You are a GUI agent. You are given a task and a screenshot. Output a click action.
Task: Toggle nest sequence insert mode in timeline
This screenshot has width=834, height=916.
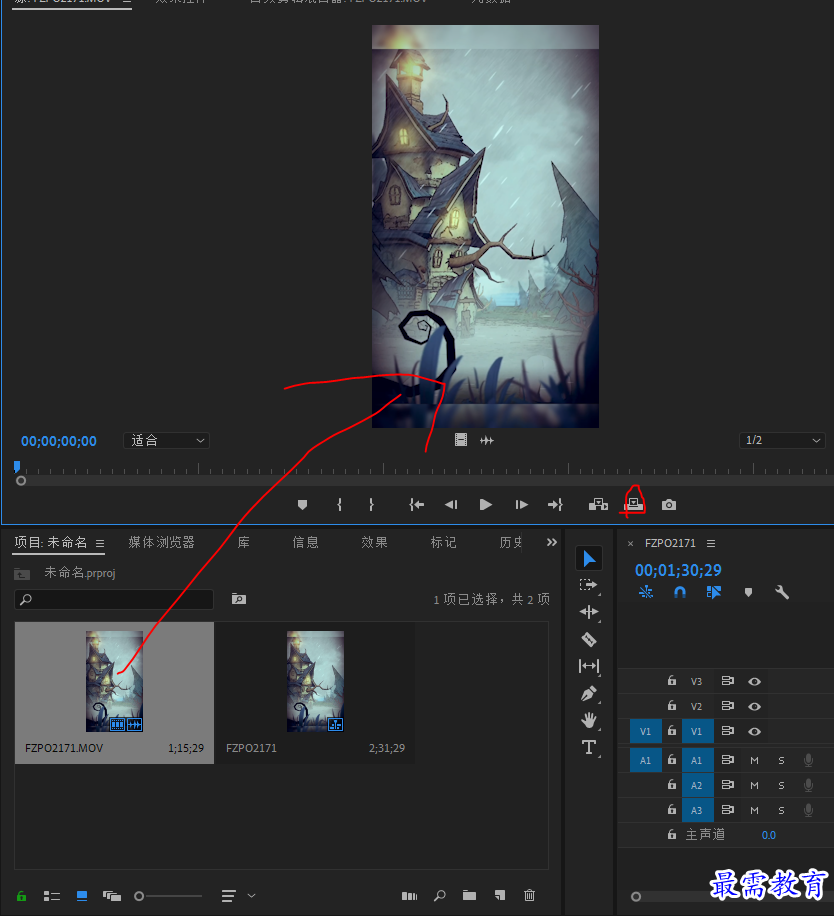[x=646, y=592]
